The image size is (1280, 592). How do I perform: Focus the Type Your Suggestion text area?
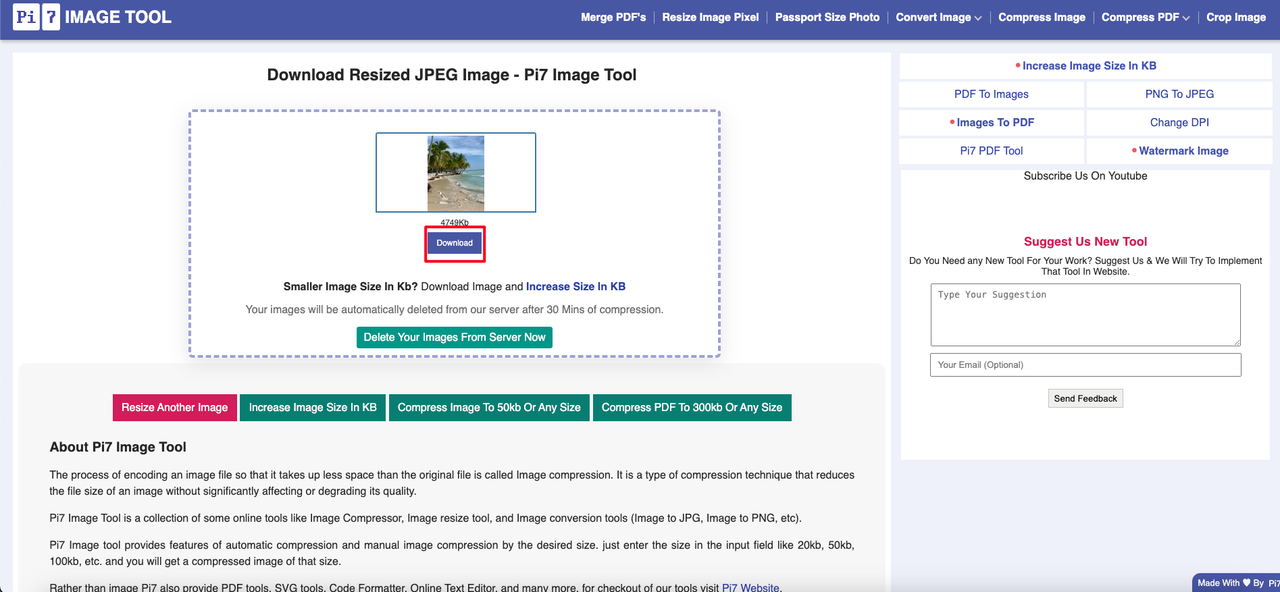tap(1085, 314)
